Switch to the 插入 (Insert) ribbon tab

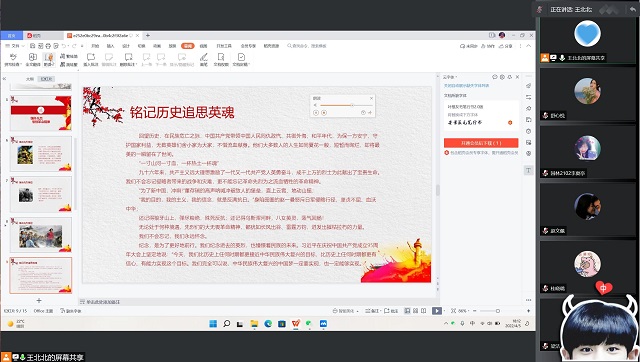111,46
